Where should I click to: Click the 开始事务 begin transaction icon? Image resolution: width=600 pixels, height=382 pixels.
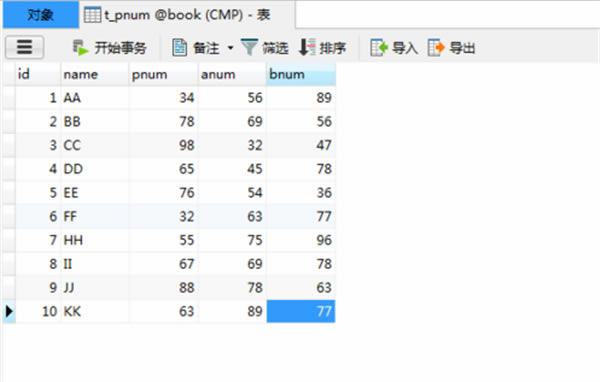(81, 48)
